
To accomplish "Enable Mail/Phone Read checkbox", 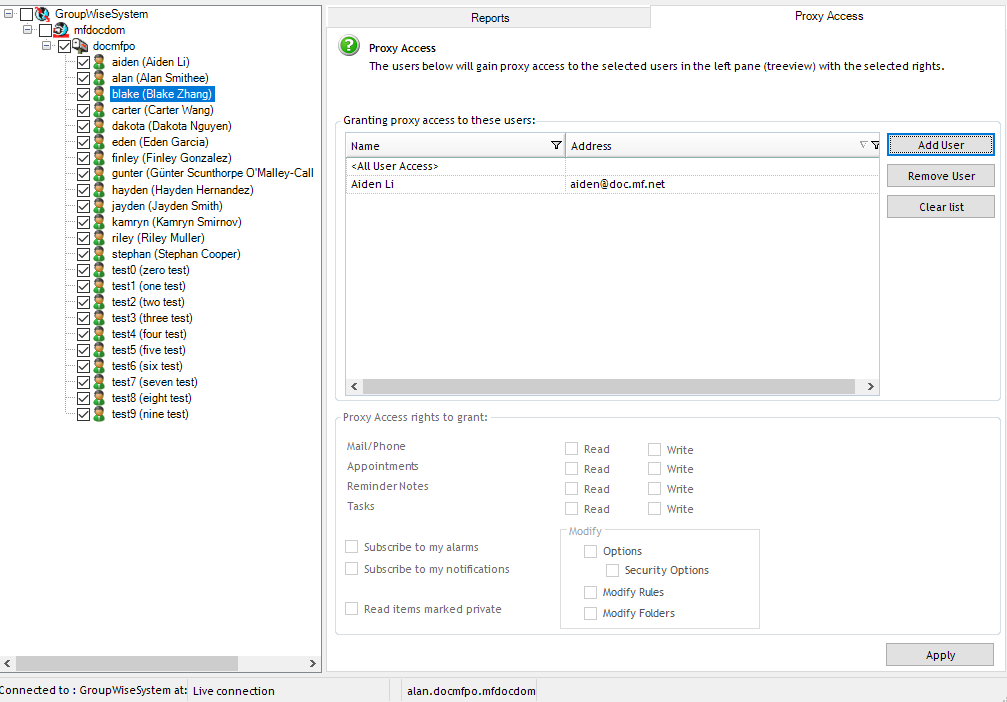I will point(572,448).
